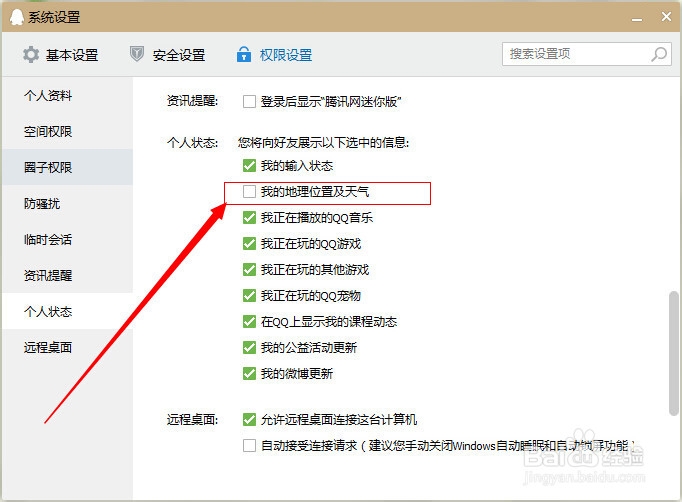Choose 临时会话 in the sidebar
Image resolution: width=682 pixels, height=502 pixels.
[x=67, y=240]
